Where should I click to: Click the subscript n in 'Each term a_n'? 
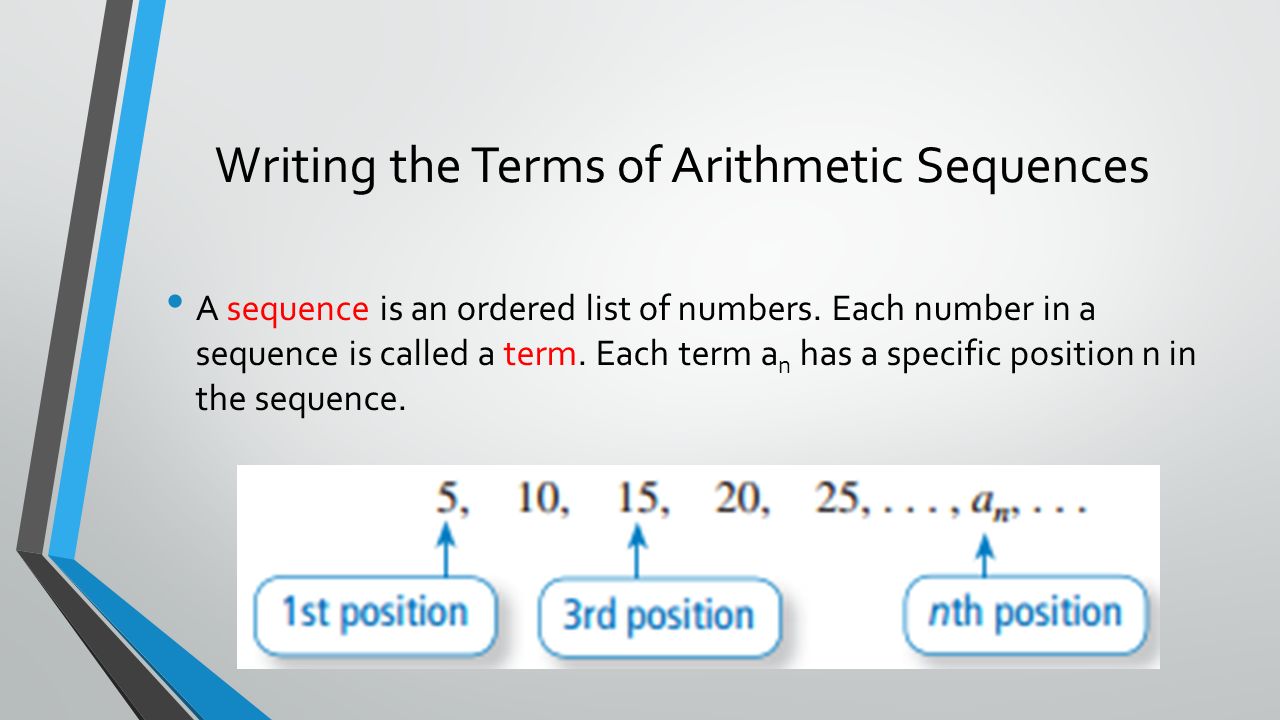pos(785,365)
